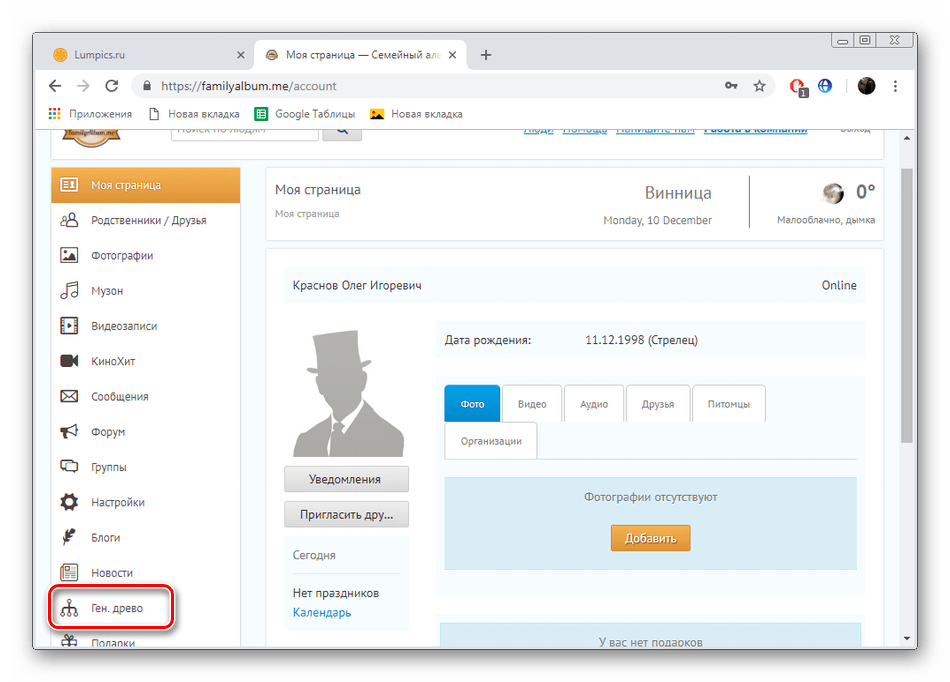Click the site search magnifier button
Viewport: 950px width, 682px height.
342,133
